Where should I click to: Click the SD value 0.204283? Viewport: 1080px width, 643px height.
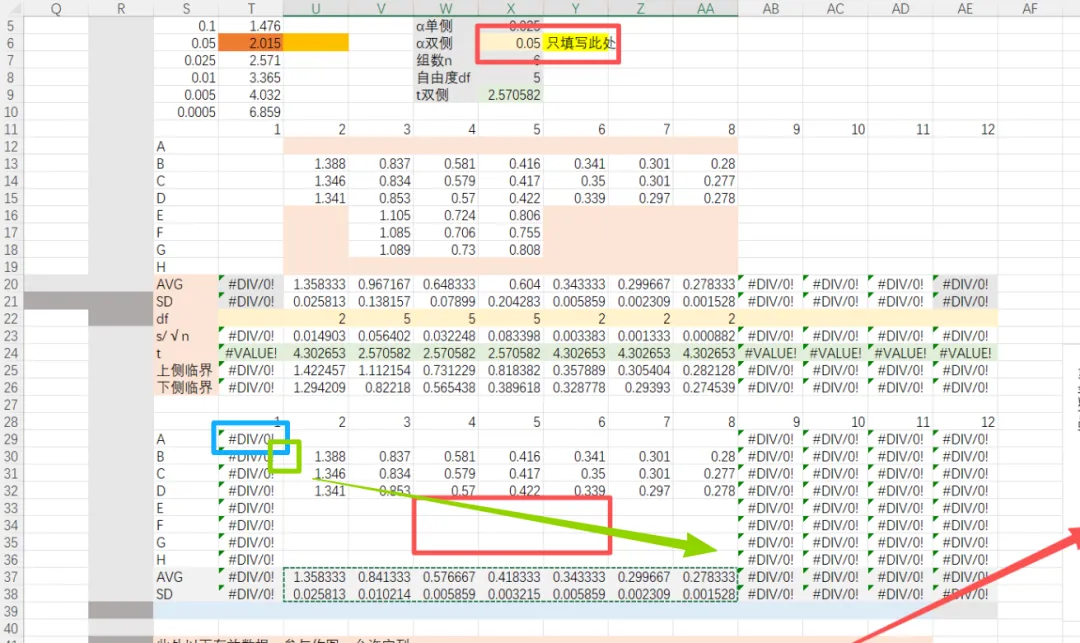click(x=510, y=302)
